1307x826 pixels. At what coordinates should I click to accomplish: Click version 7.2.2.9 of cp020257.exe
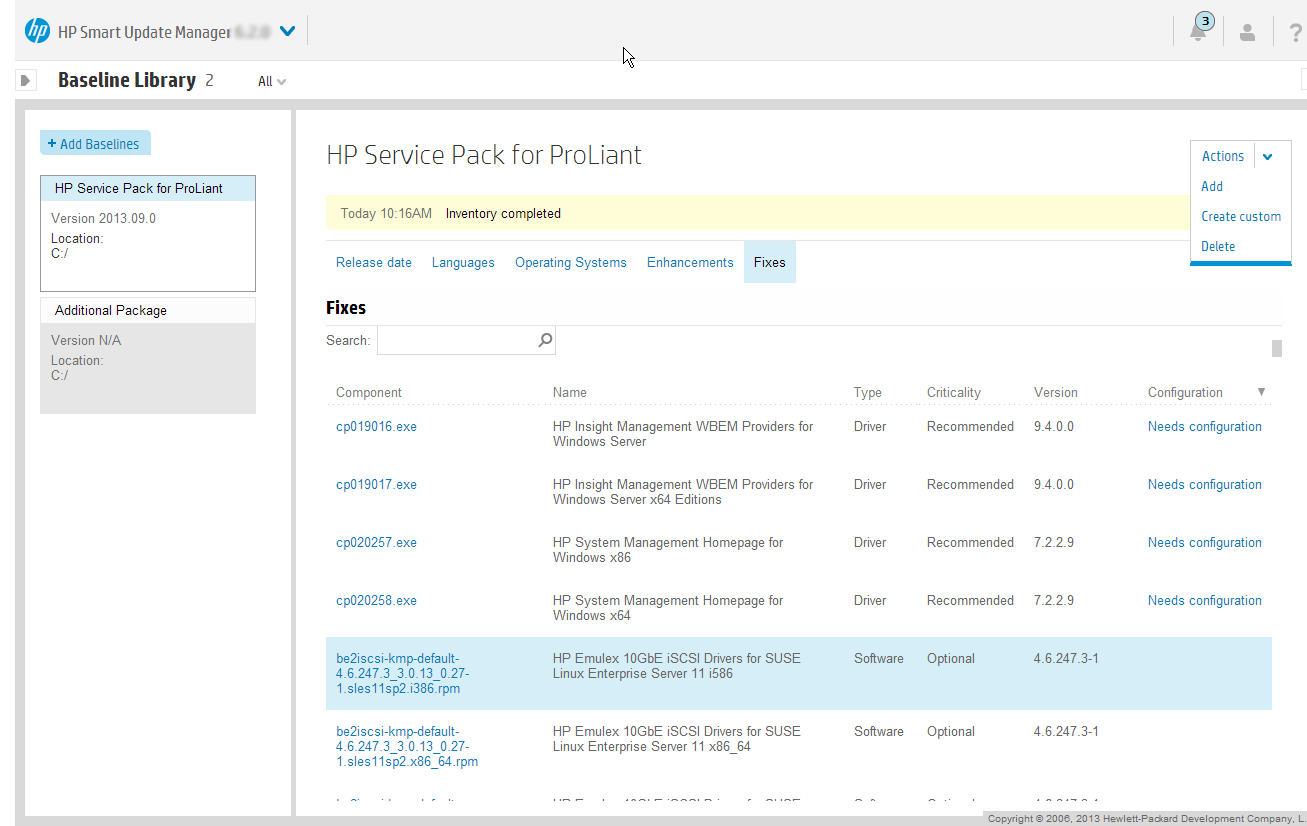click(1054, 542)
